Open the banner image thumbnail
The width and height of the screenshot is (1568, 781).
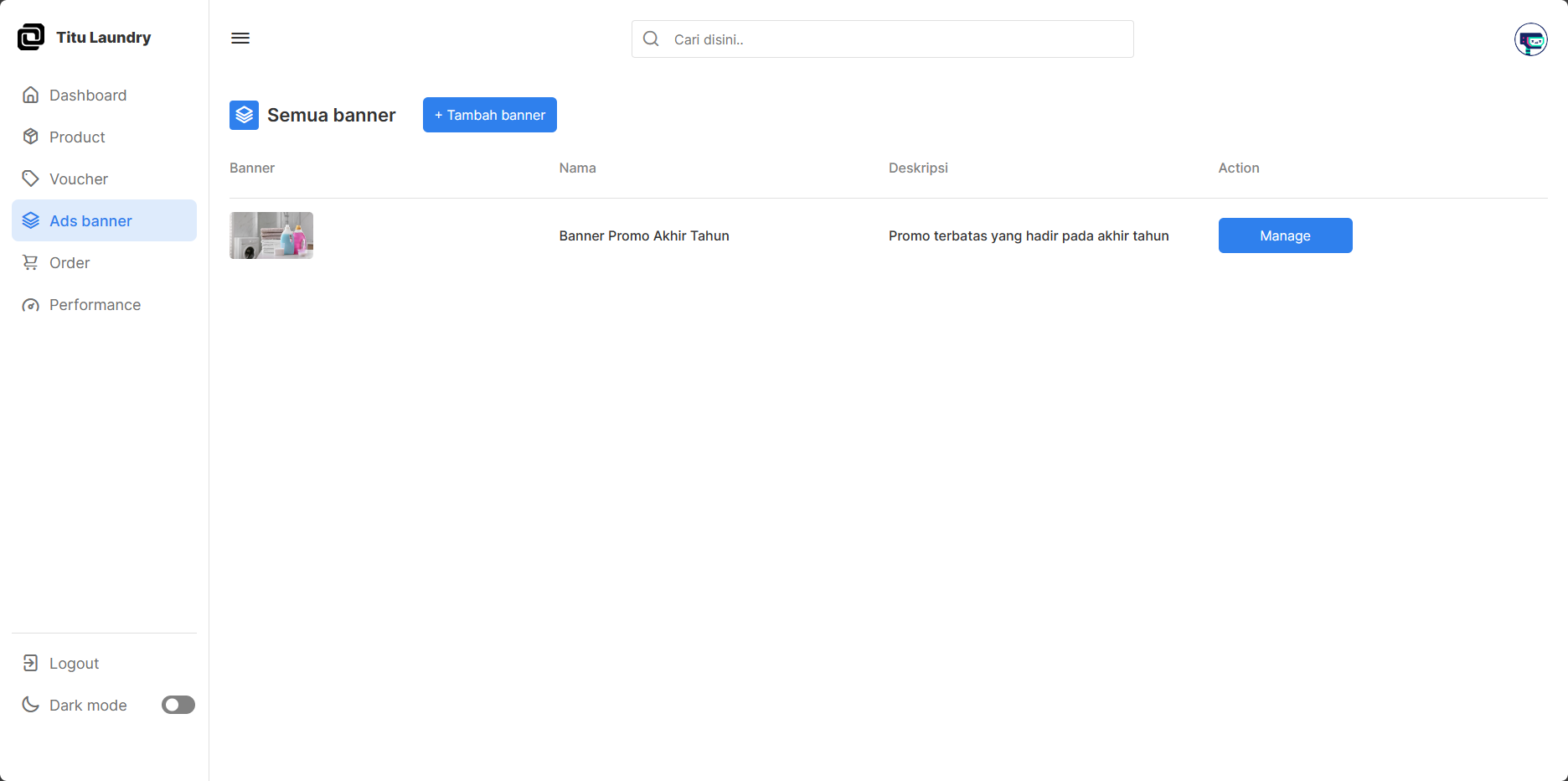coord(271,235)
